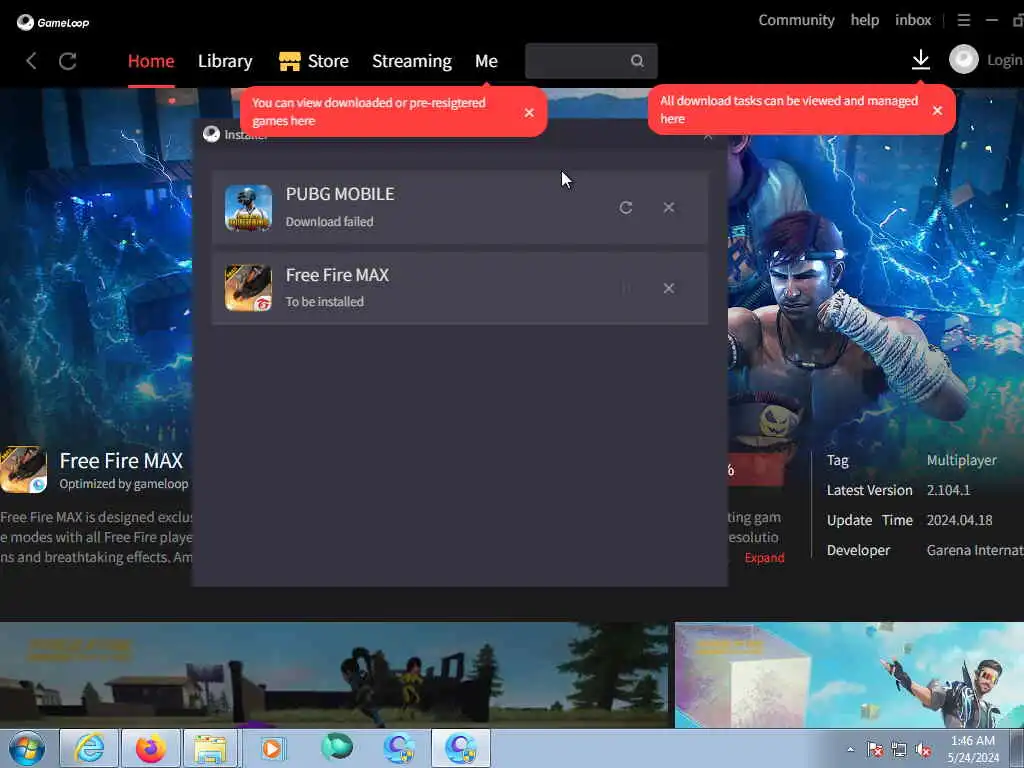This screenshot has height=768, width=1024.
Task: Click the user avatar icon
Action: pos(963,60)
